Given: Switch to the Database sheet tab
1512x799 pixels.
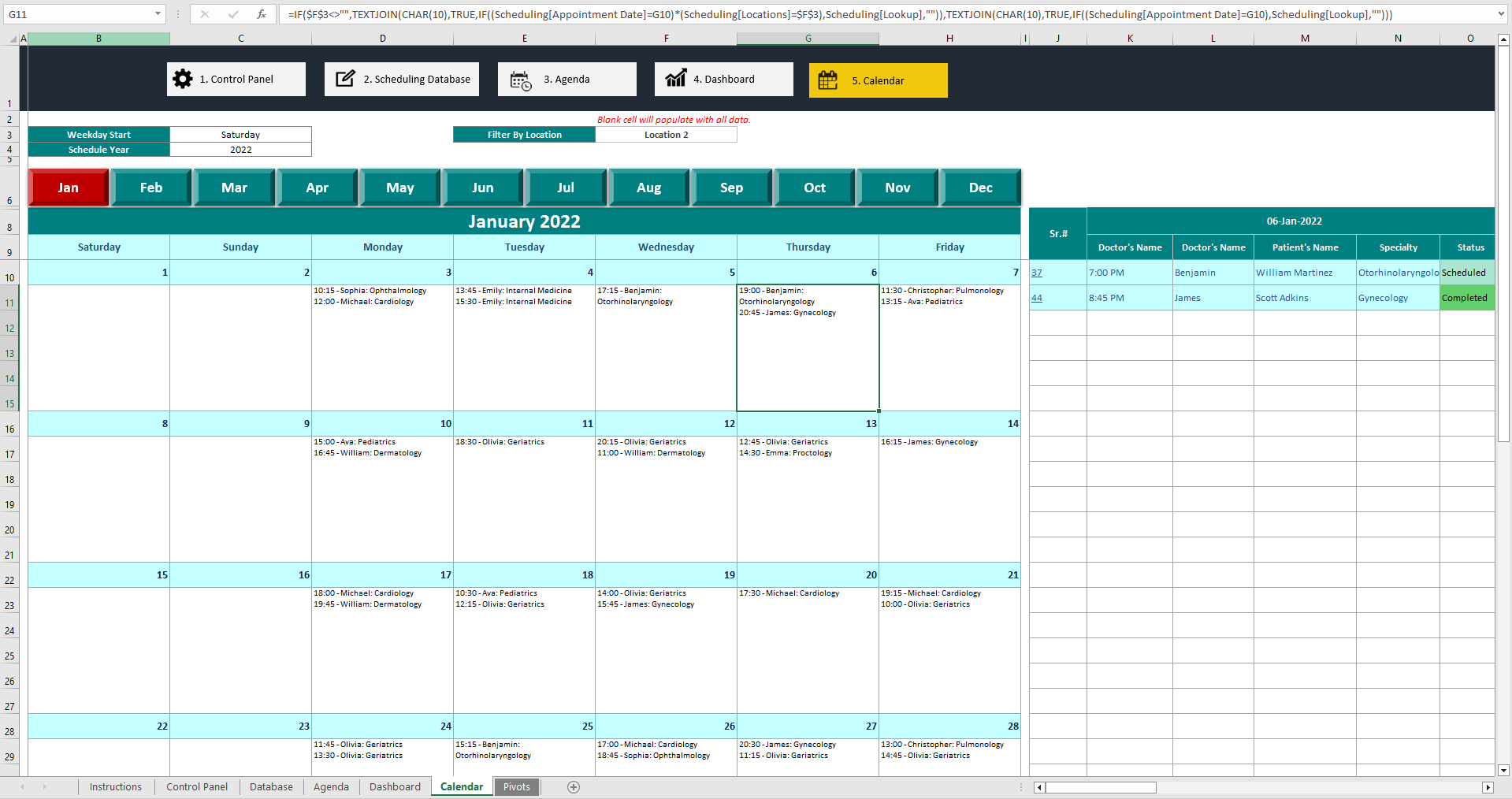Looking at the screenshot, I should point(270,786).
